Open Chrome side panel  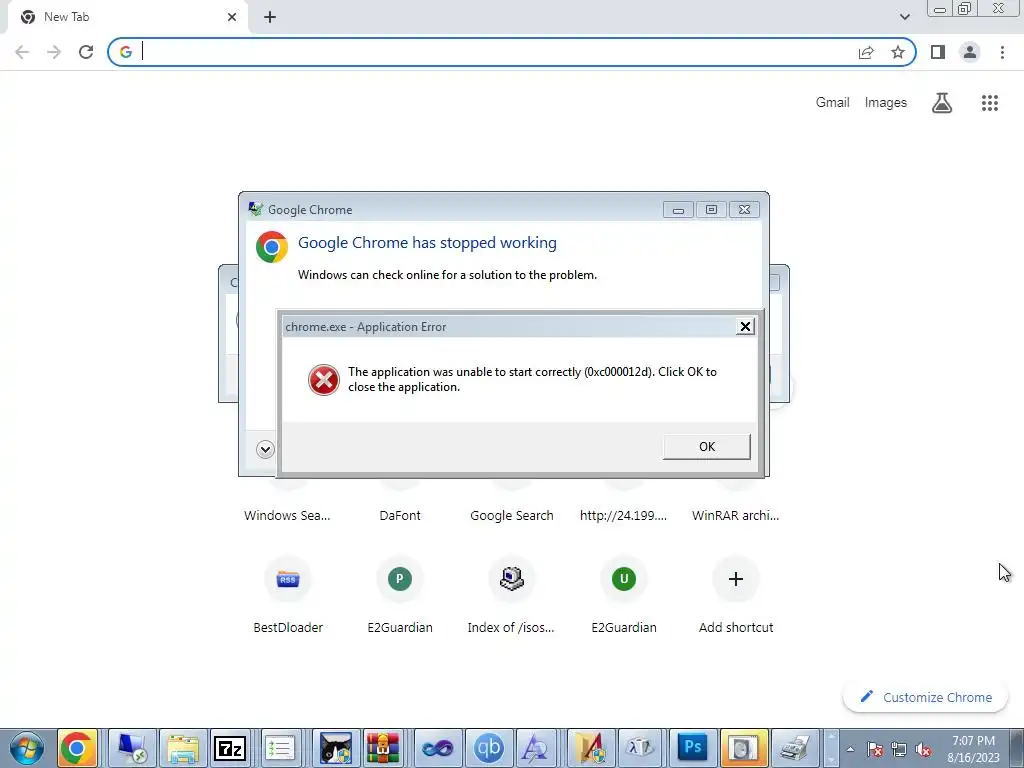[938, 52]
